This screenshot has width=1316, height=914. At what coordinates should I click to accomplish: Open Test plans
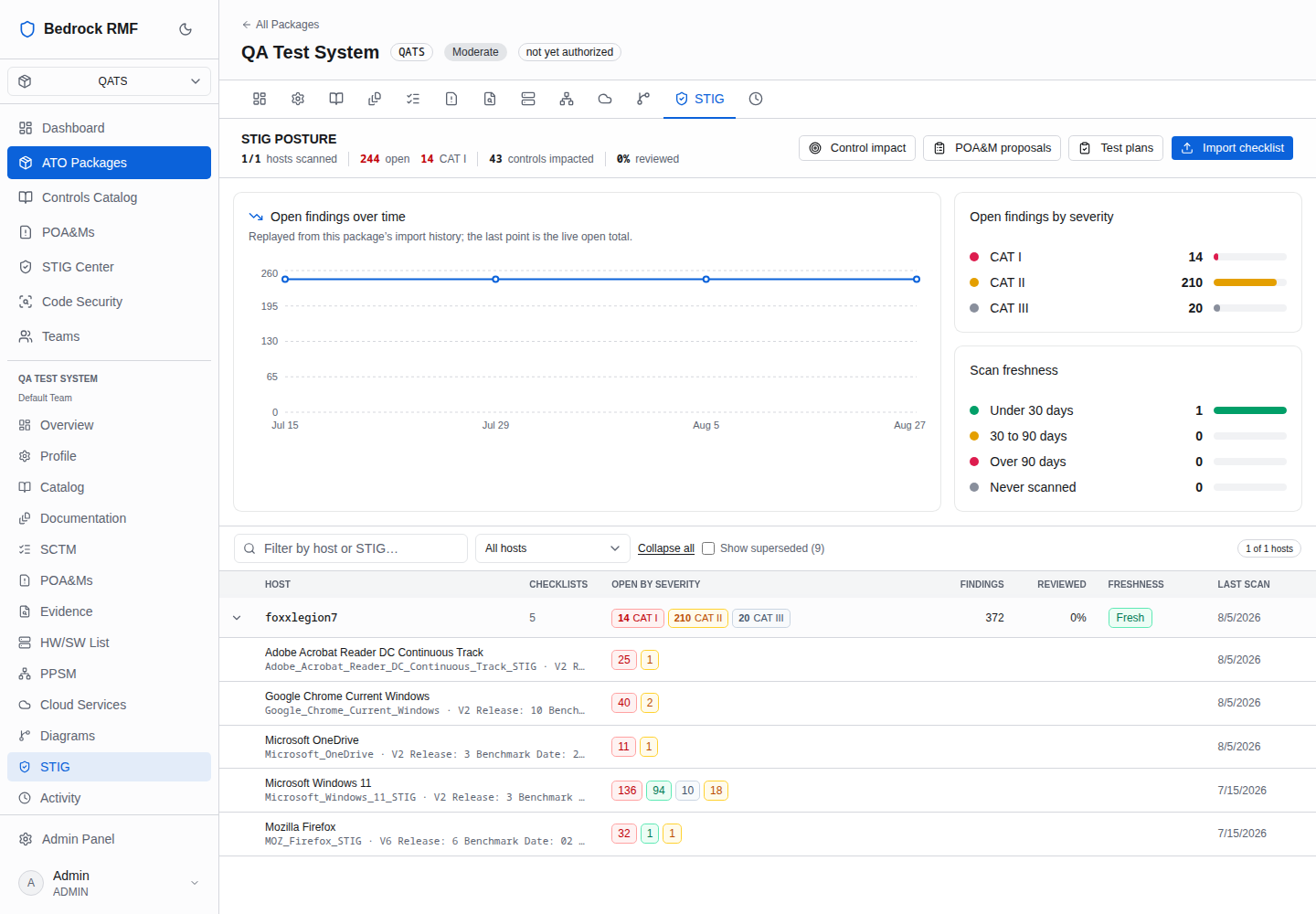[x=1116, y=148]
